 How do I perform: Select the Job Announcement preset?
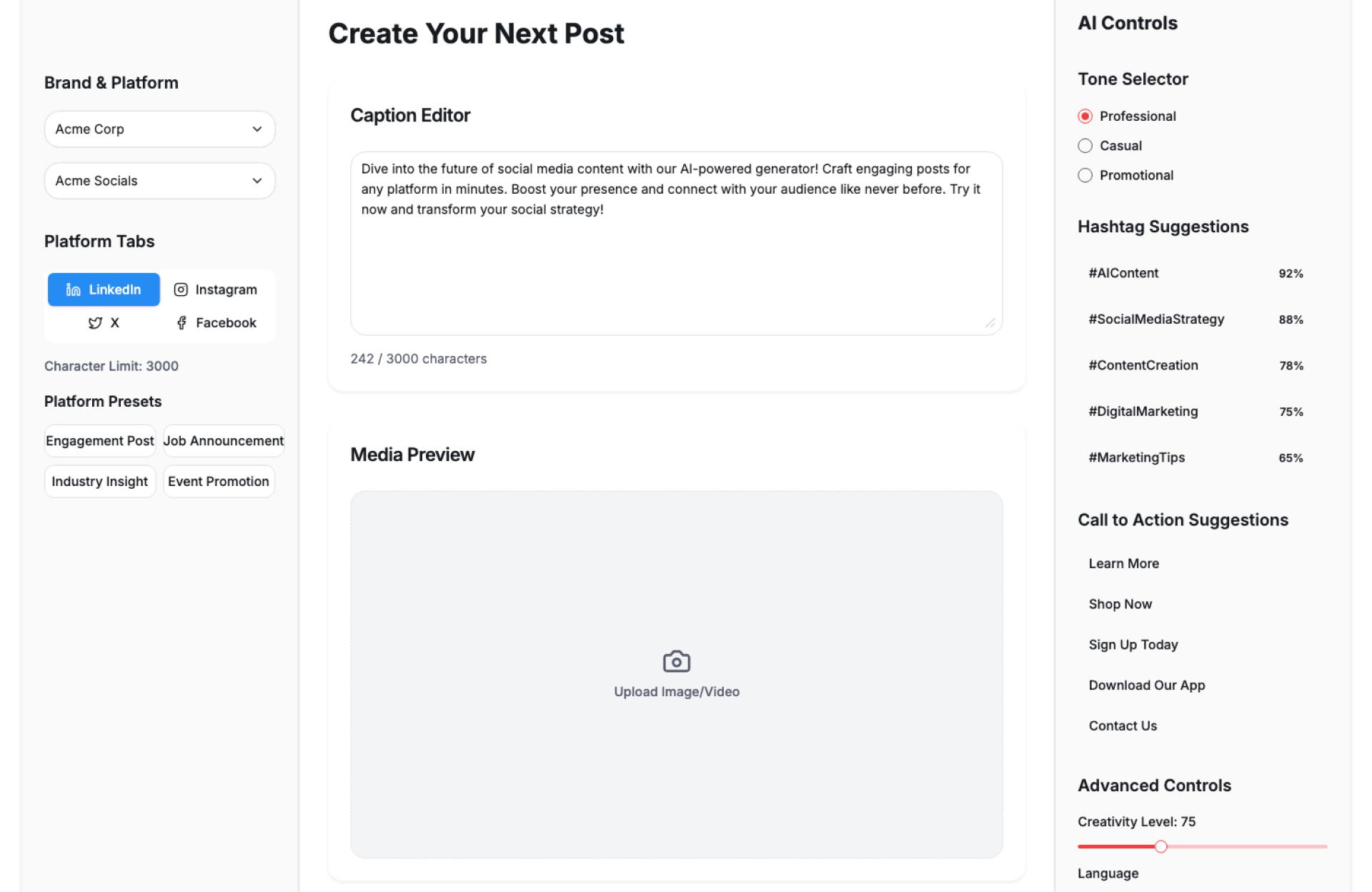pos(224,441)
